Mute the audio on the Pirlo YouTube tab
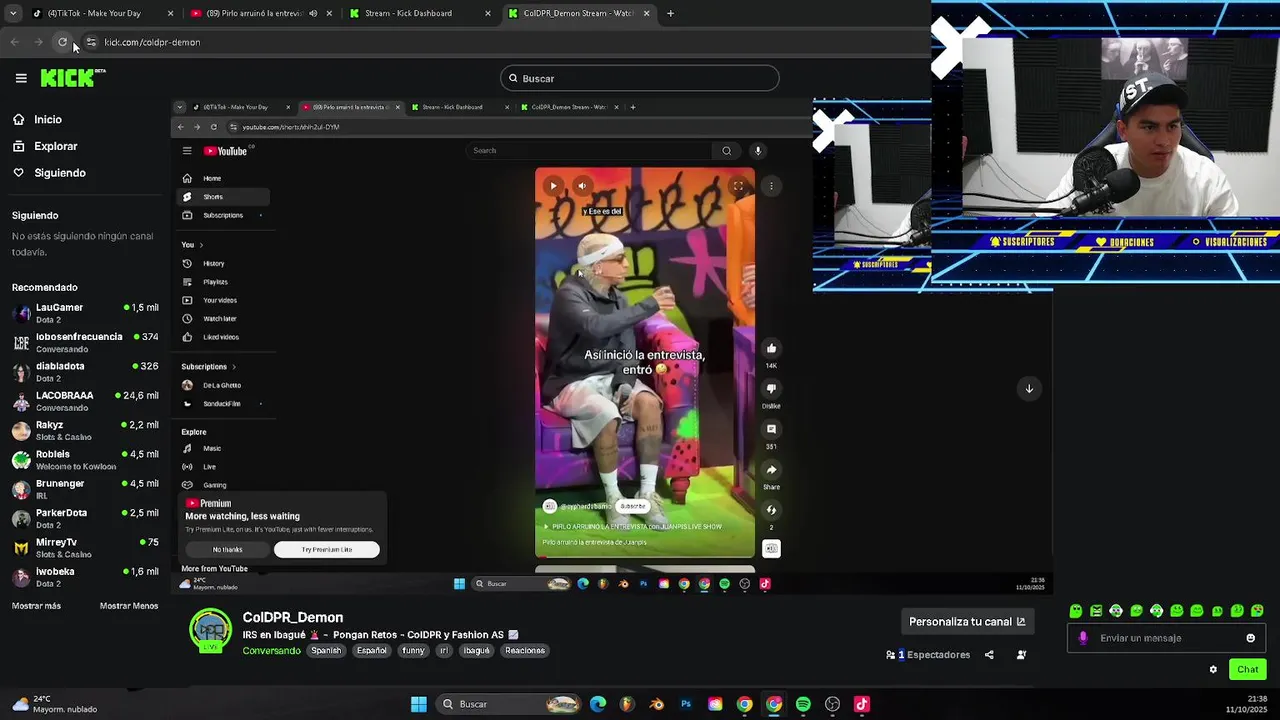 click(313, 13)
